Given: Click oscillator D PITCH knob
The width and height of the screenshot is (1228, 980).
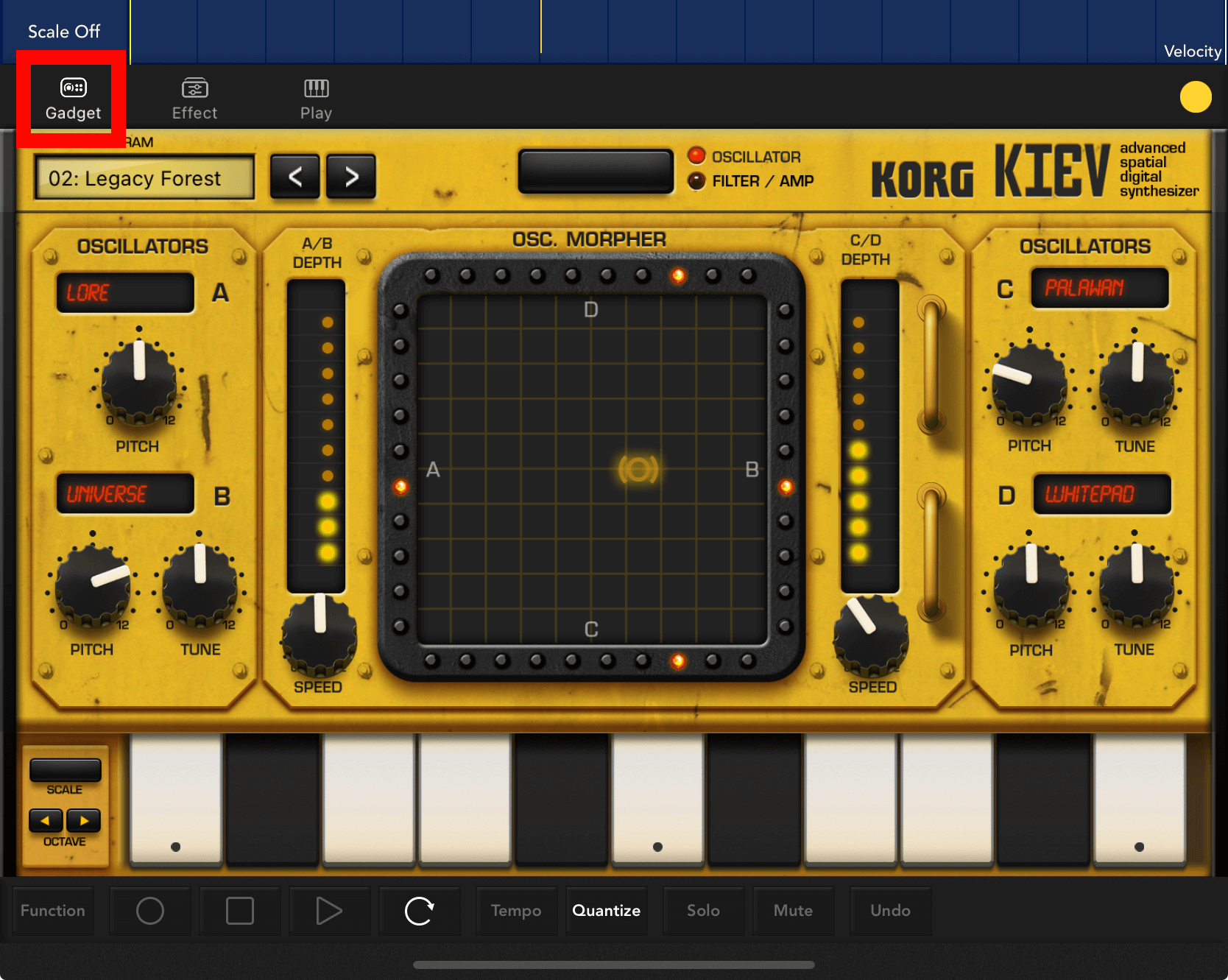Looking at the screenshot, I should coord(1031,586).
